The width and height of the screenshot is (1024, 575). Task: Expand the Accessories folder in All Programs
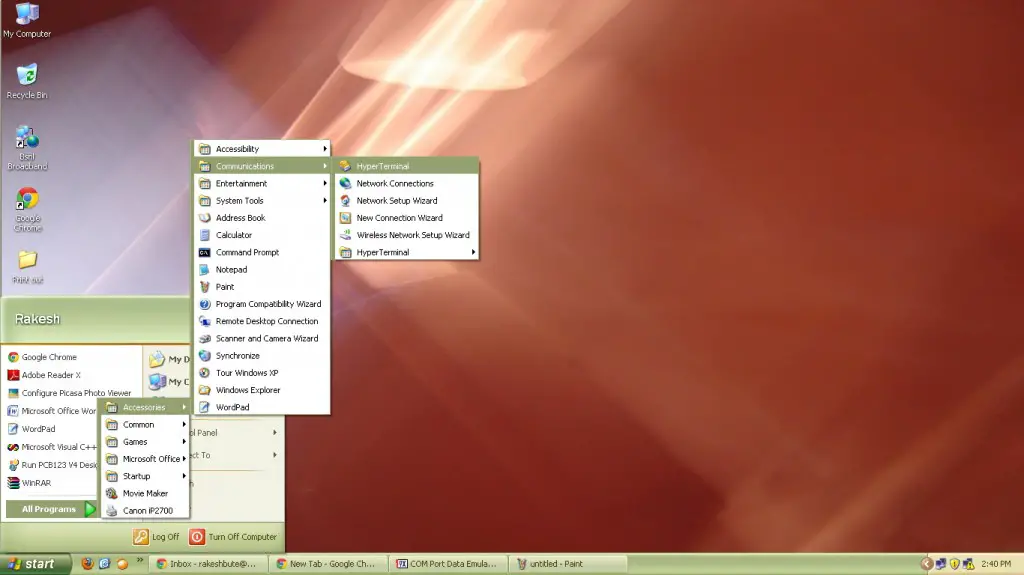146,407
